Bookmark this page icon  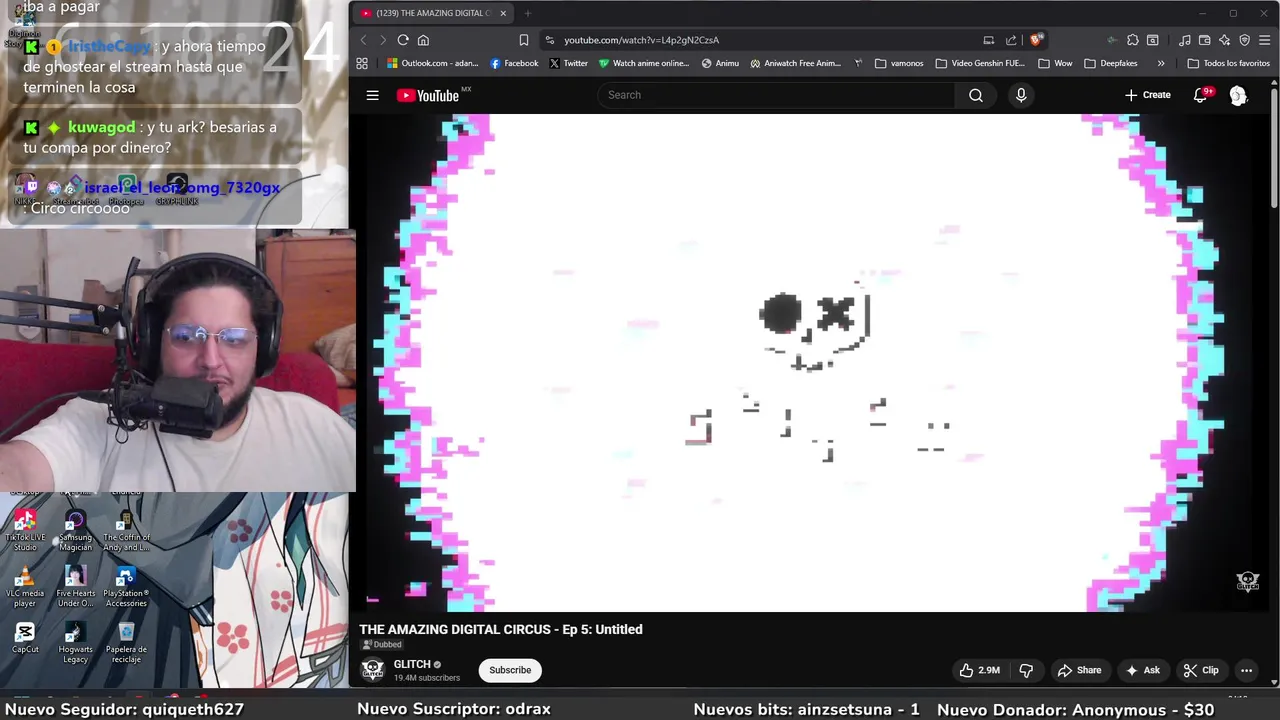523,40
